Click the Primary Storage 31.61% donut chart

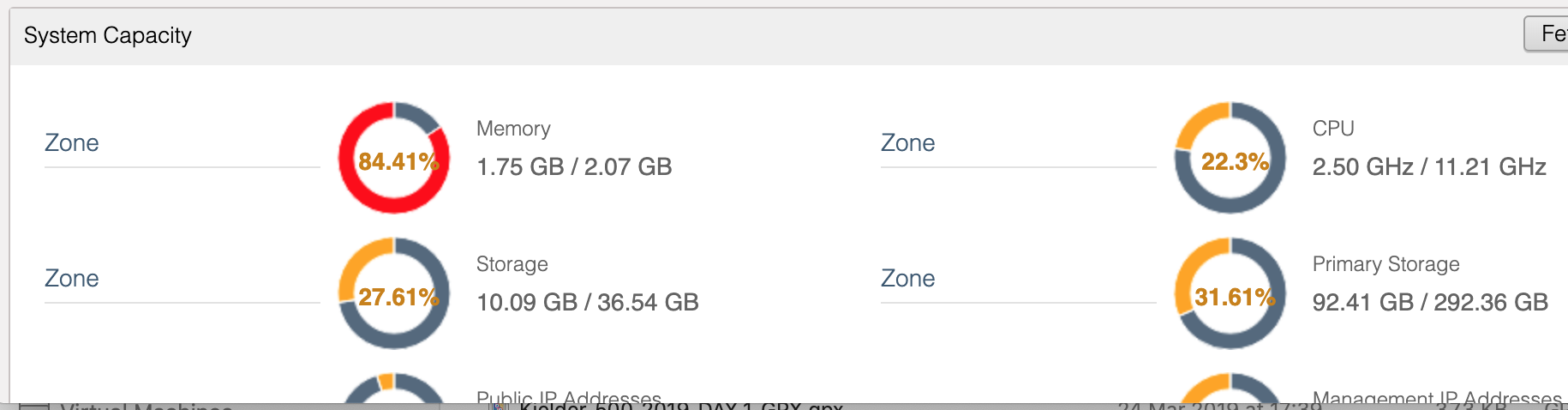(x=1230, y=293)
